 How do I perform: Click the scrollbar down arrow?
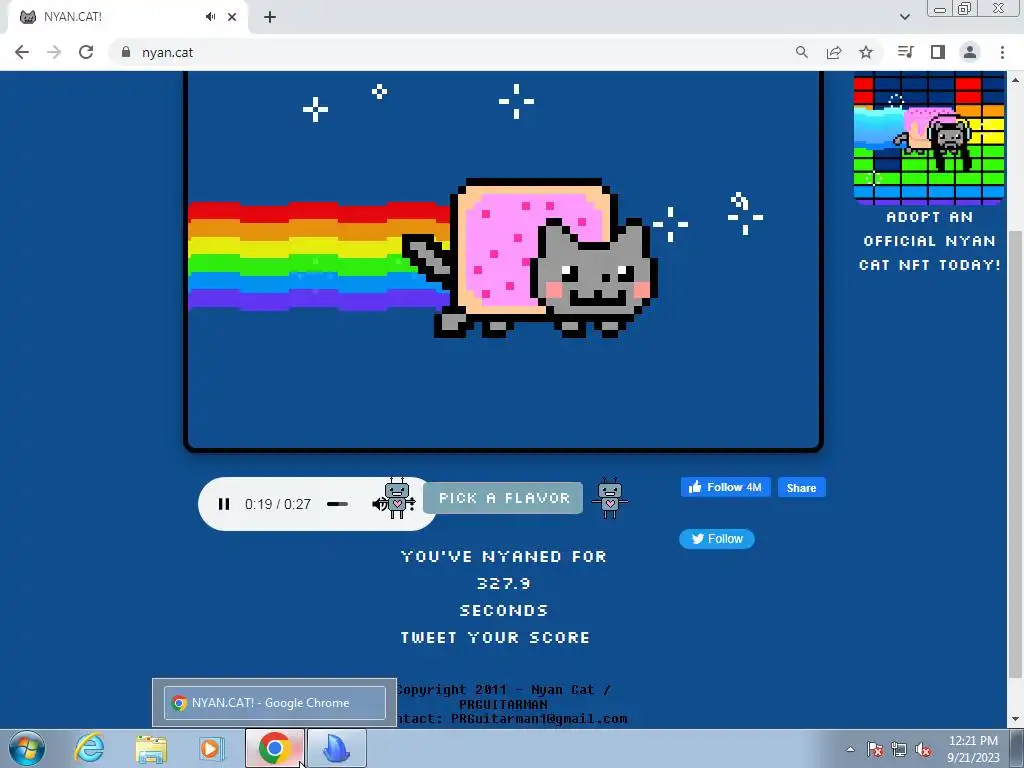tap(1015, 720)
